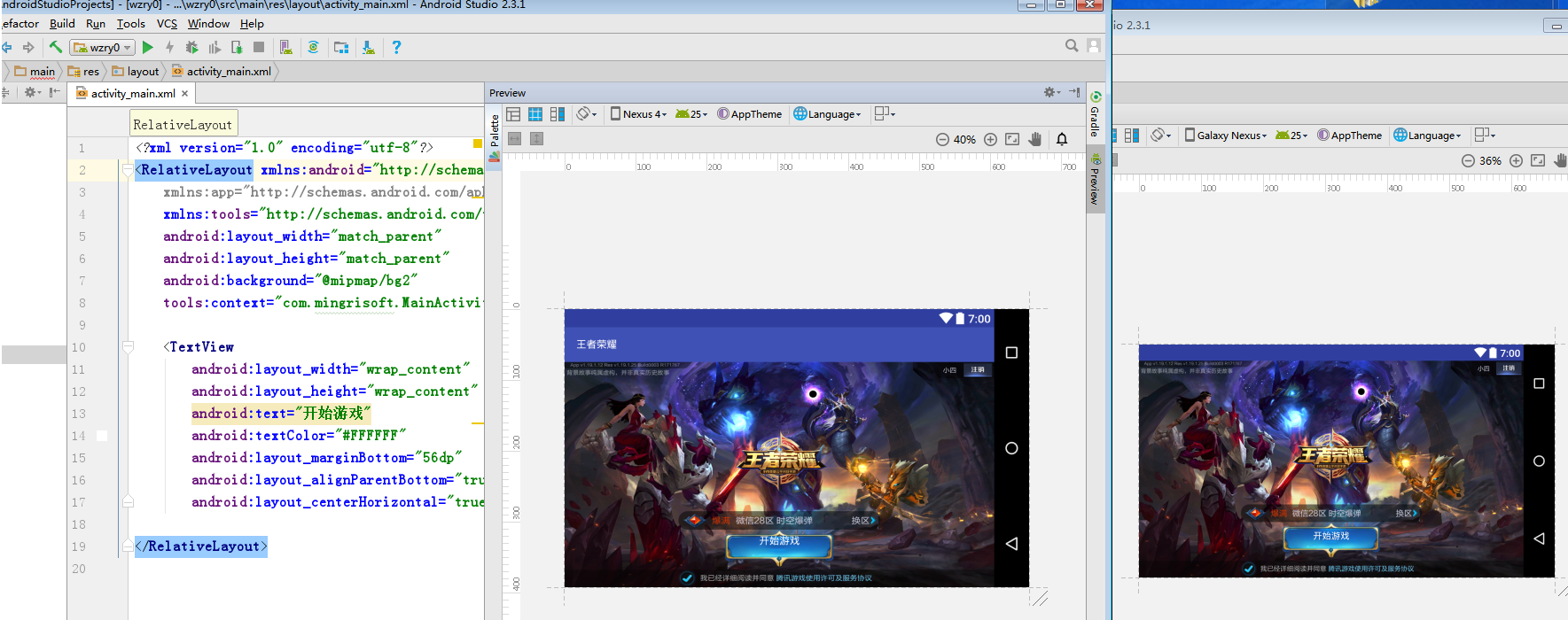Click the layout breadcrumb folder
The image size is (1568, 620).
(136, 72)
